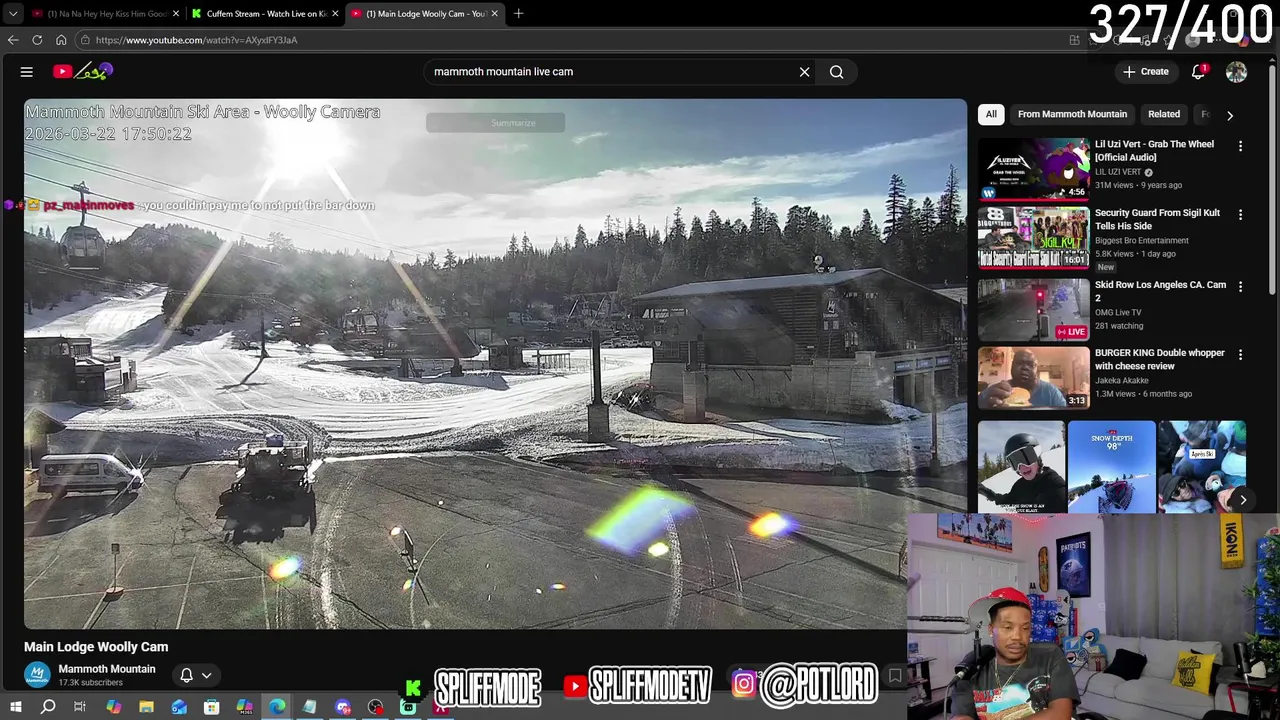The width and height of the screenshot is (1280, 720).
Task: Open Mammoth Mountain channel avatar
Action: click(x=37, y=675)
